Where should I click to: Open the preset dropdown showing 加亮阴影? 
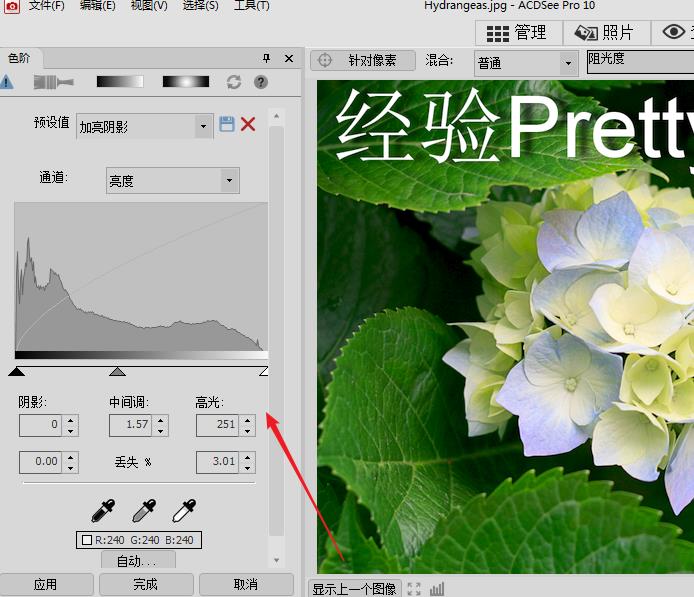(x=145, y=127)
